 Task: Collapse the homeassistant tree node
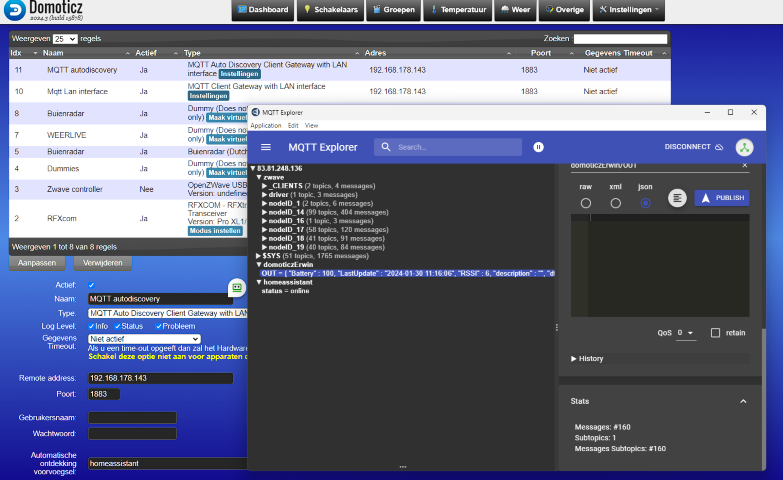pyautogui.click(x=259, y=282)
